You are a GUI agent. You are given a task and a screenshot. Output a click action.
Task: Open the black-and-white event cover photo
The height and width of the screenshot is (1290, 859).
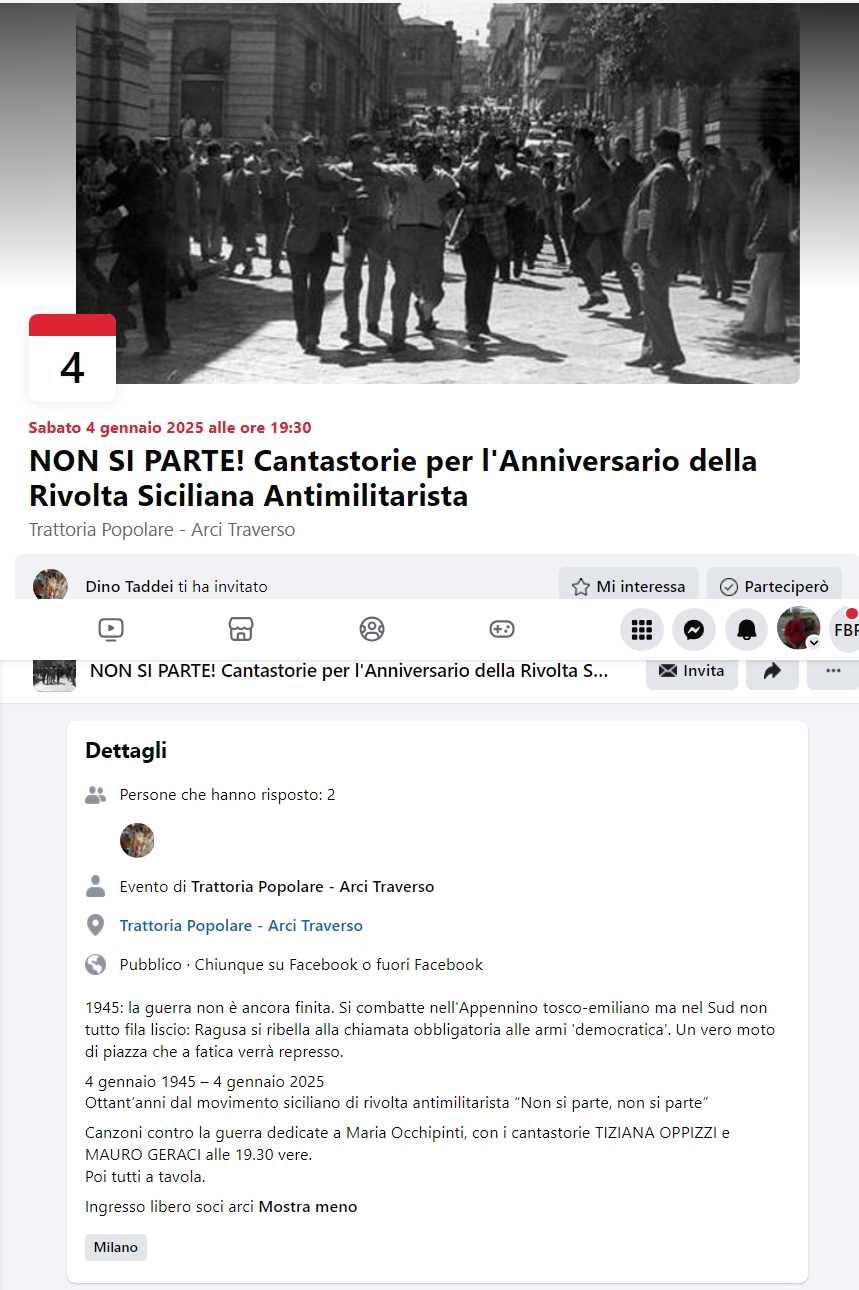438,192
